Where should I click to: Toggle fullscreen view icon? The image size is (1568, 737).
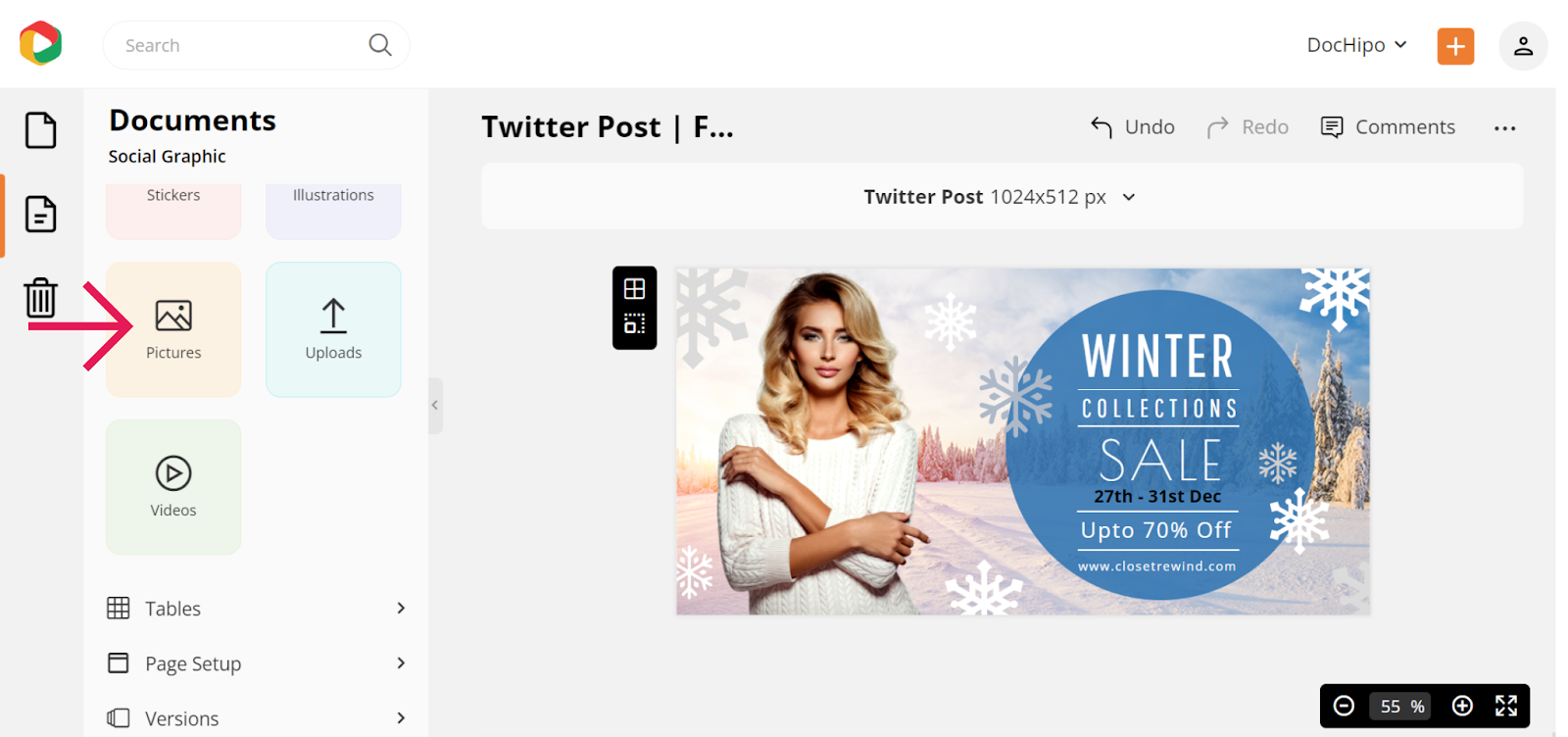(x=1506, y=706)
